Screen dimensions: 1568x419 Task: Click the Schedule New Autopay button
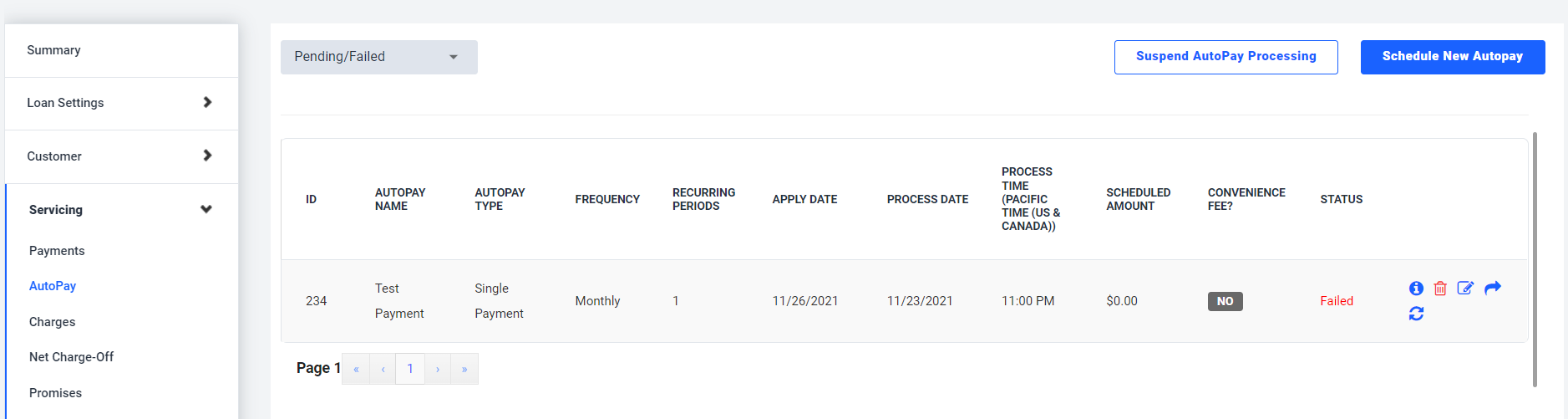pos(1453,57)
